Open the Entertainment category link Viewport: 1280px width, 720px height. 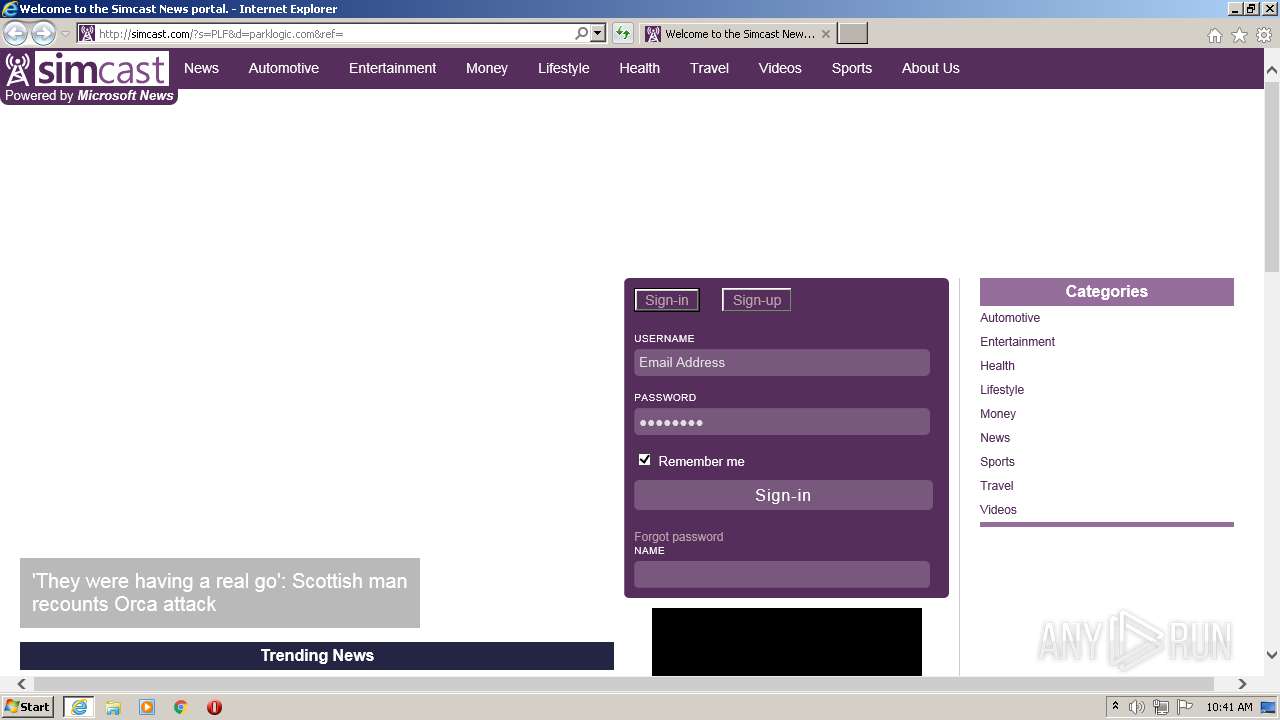tap(1017, 342)
